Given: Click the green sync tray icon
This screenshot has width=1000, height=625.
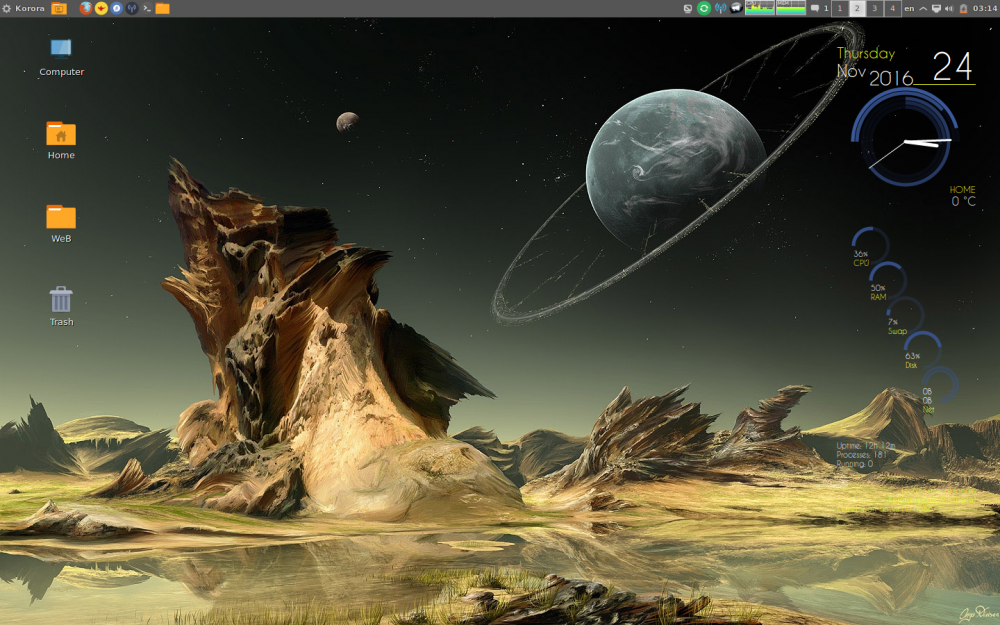Looking at the screenshot, I should coord(703,8).
